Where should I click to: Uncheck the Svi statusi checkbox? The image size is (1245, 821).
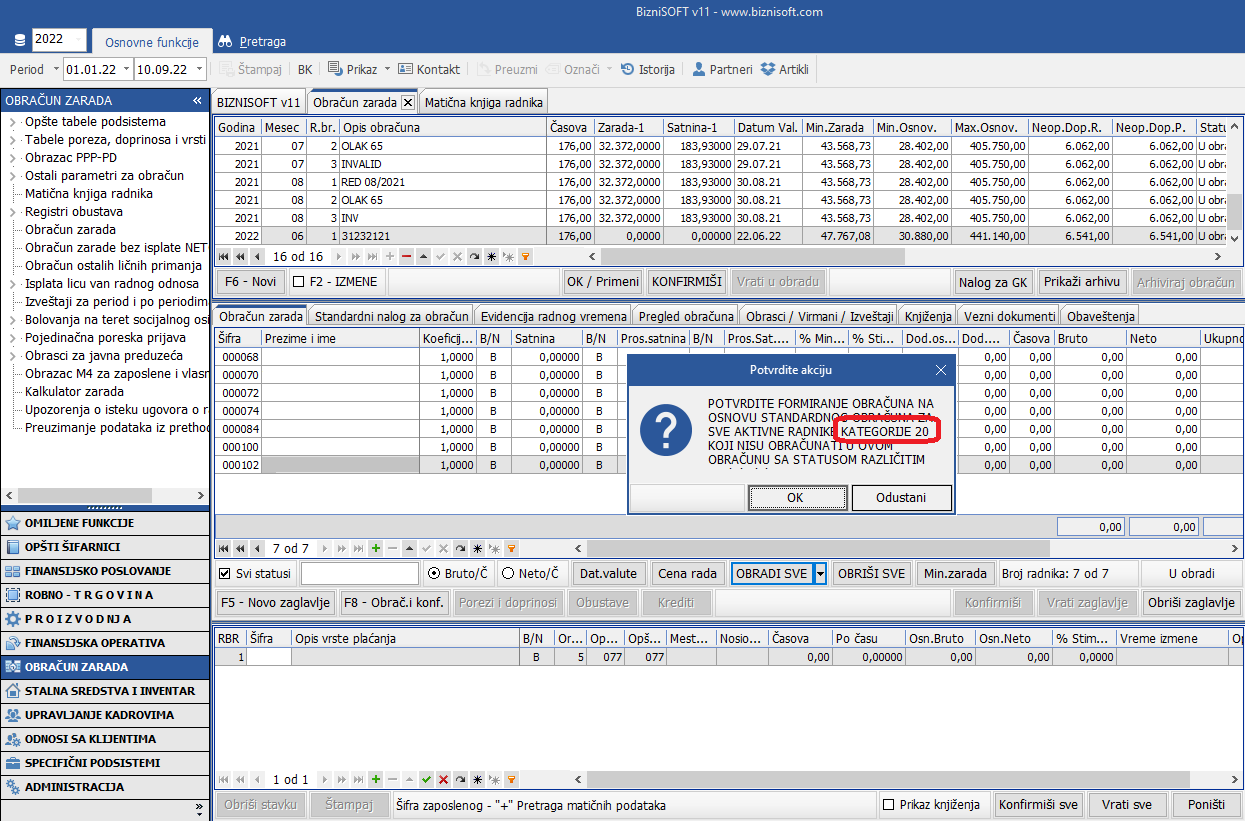(x=225, y=574)
